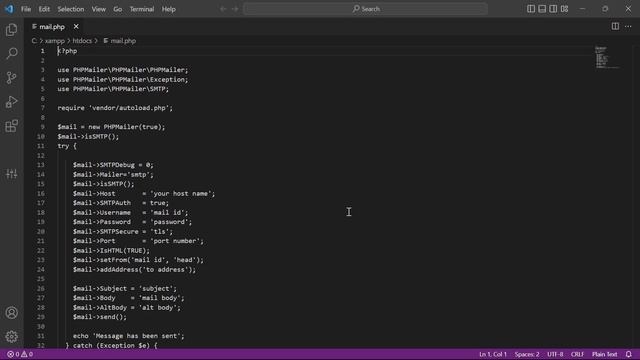Open editor More Actions ellipsis

[x=628, y=26]
